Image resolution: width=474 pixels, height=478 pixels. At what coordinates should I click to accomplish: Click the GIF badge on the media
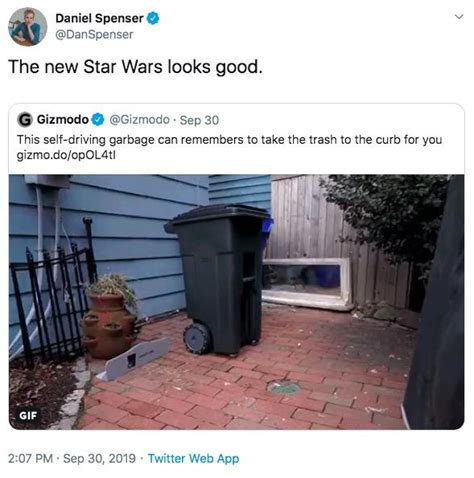(28, 415)
